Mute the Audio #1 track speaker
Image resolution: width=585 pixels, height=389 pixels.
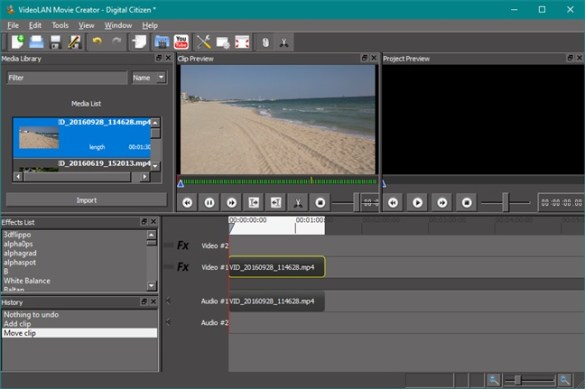click(x=168, y=300)
